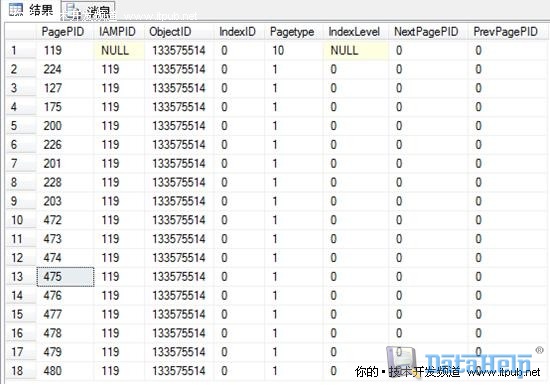This screenshot has width=550, height=385.
Task: Click the PagePID cell showing 475
Action: pyautogui.click(x=65, y=277)
